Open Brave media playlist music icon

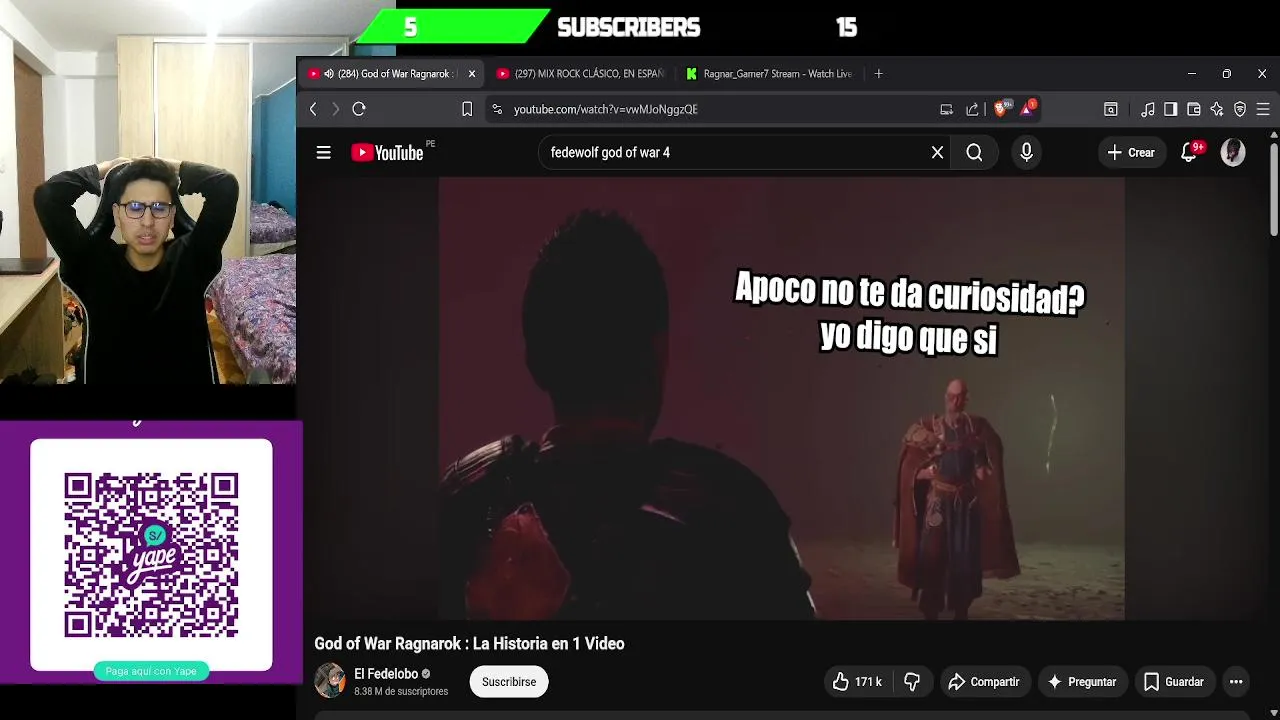[1148, 109]
